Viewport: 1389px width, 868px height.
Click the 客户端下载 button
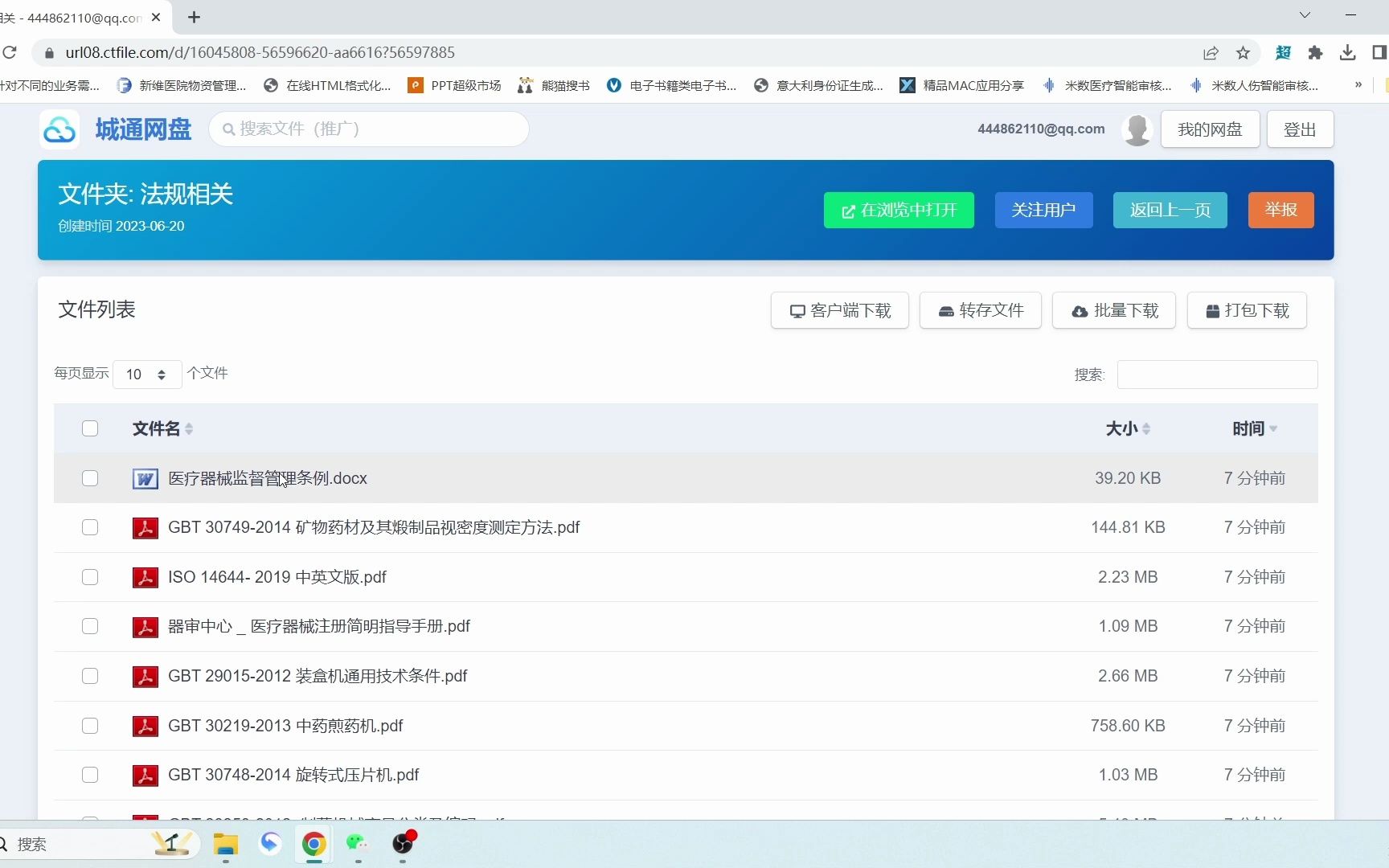pyautogui.click(x=840, y=310)
